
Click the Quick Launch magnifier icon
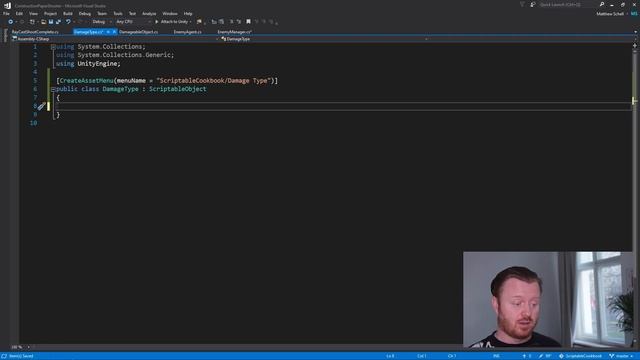(x=602, y=4)
